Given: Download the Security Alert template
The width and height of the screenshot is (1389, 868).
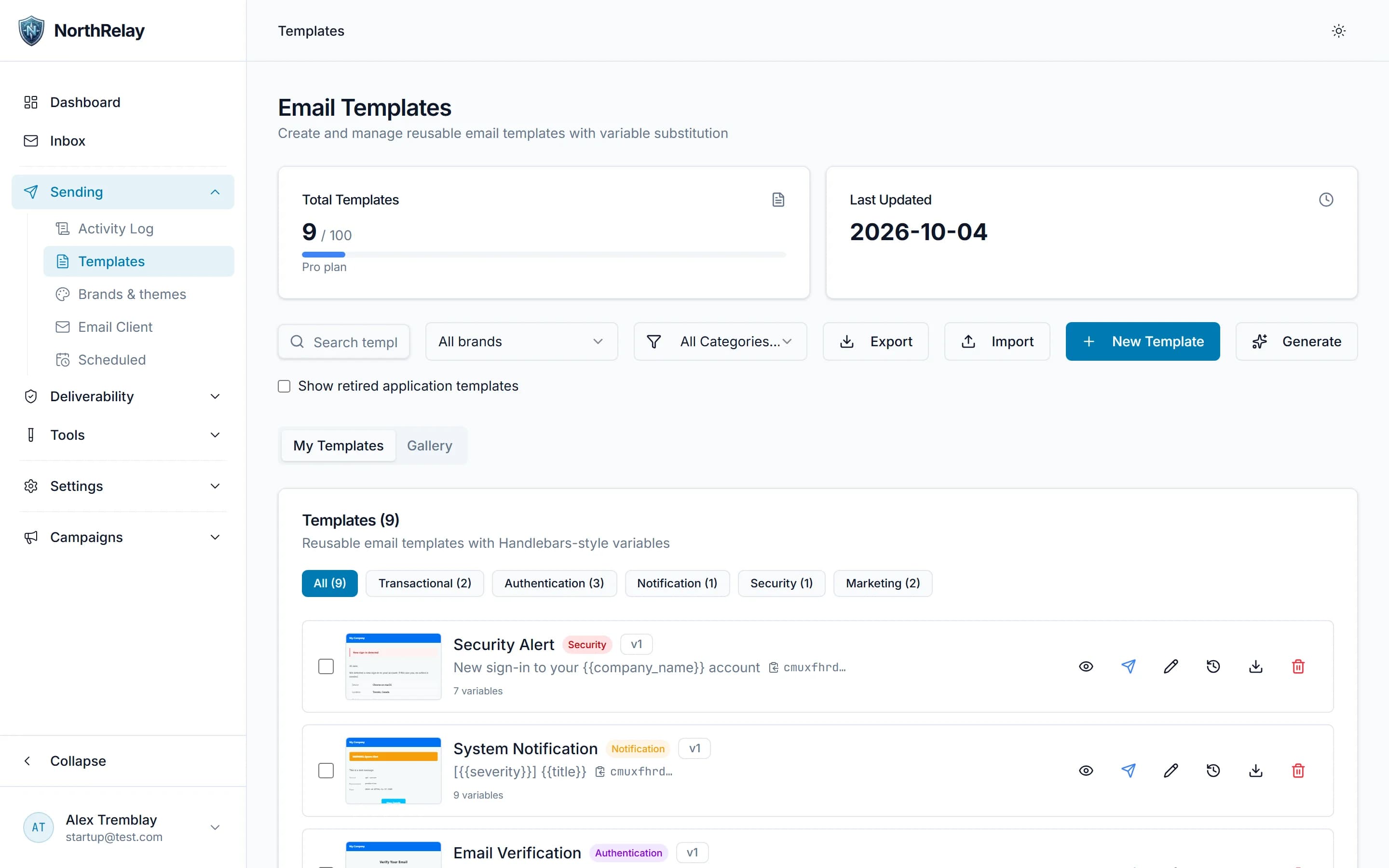Looking at the screenshot, I should (1256, 666).
